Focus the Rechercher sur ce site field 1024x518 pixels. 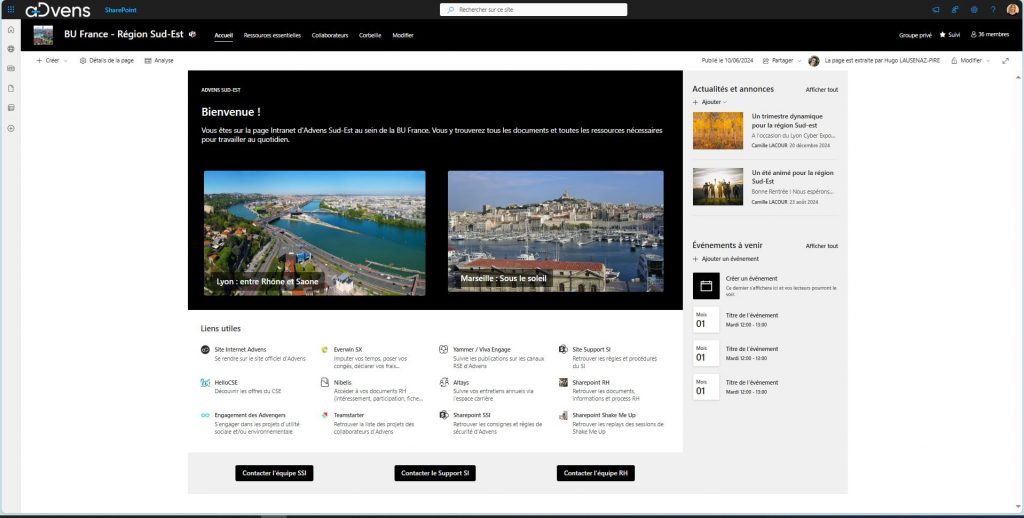pyautogui.click(x=534, y=10)
